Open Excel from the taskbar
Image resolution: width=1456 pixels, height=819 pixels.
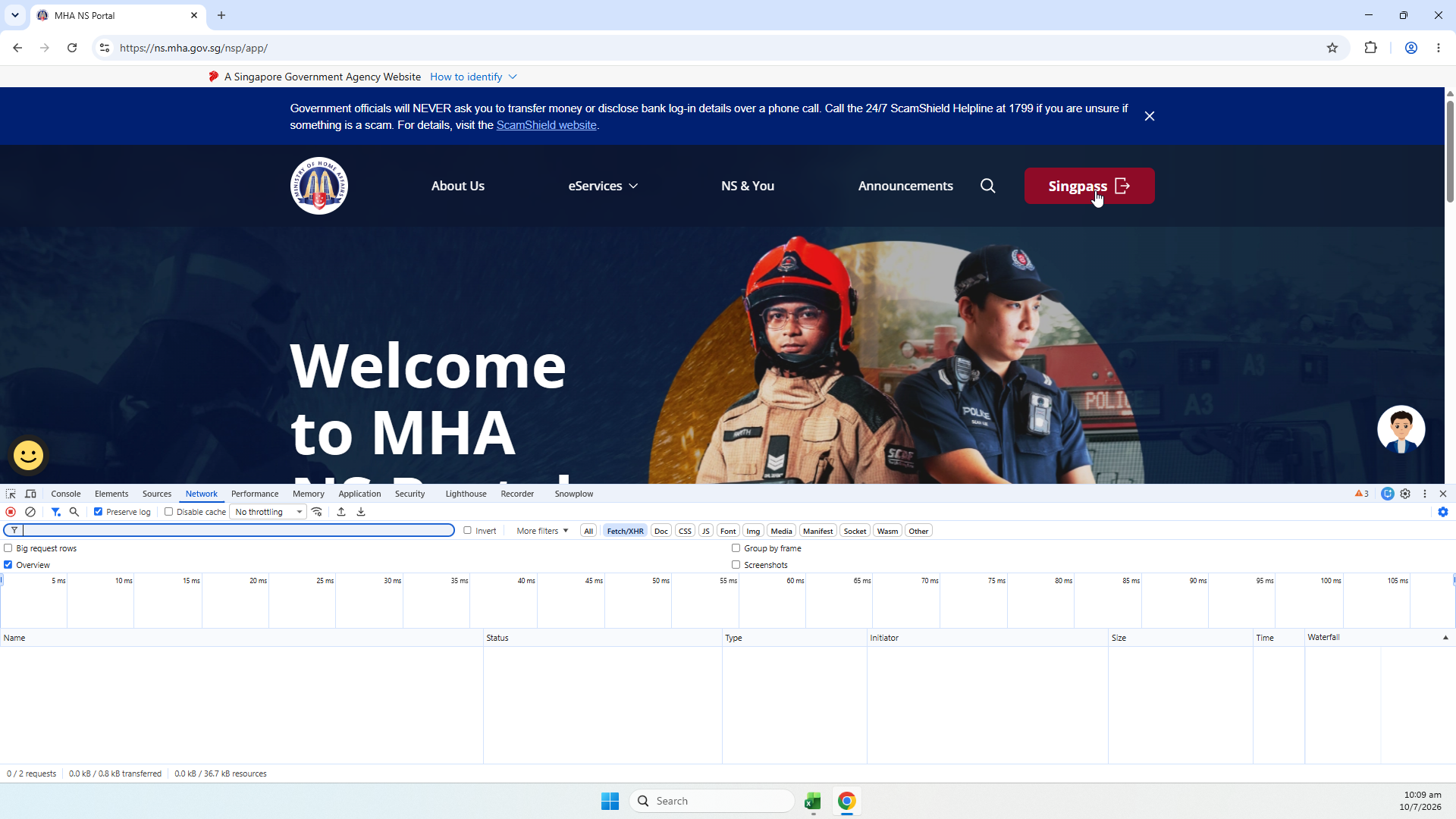(812, 802)
